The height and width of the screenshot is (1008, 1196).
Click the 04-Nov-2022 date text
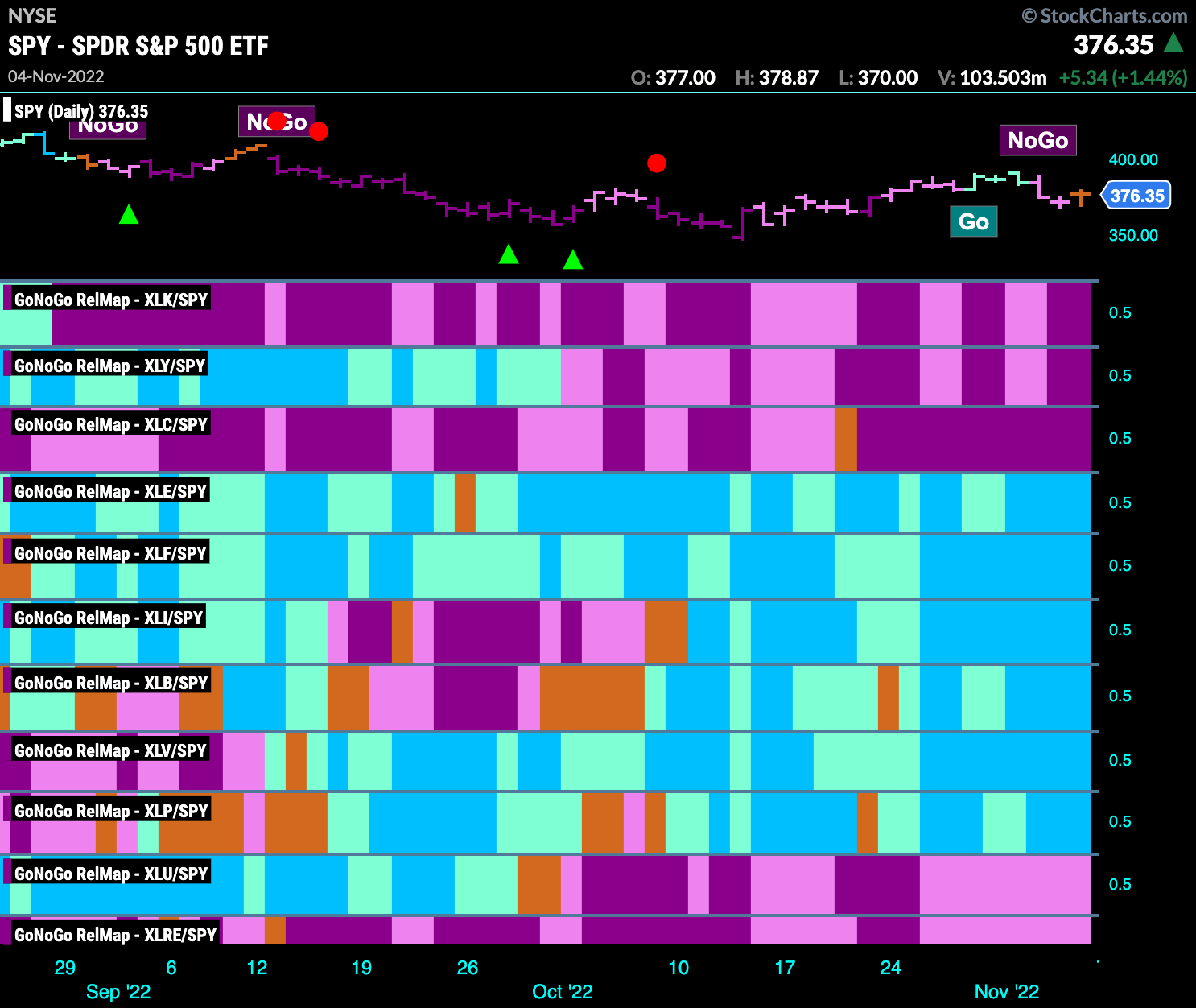click(56, 76)
